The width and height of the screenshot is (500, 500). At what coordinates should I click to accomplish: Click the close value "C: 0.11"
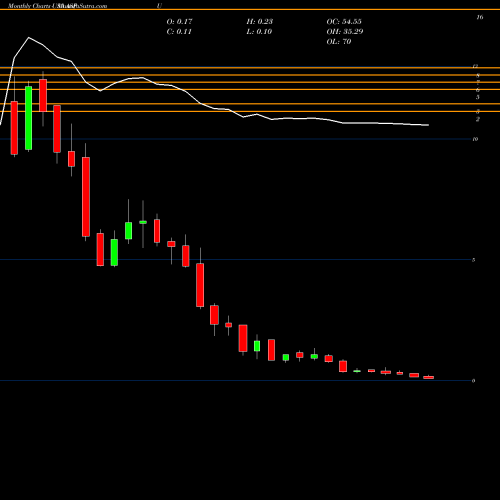pyautogui.click(x=179, y=32)
